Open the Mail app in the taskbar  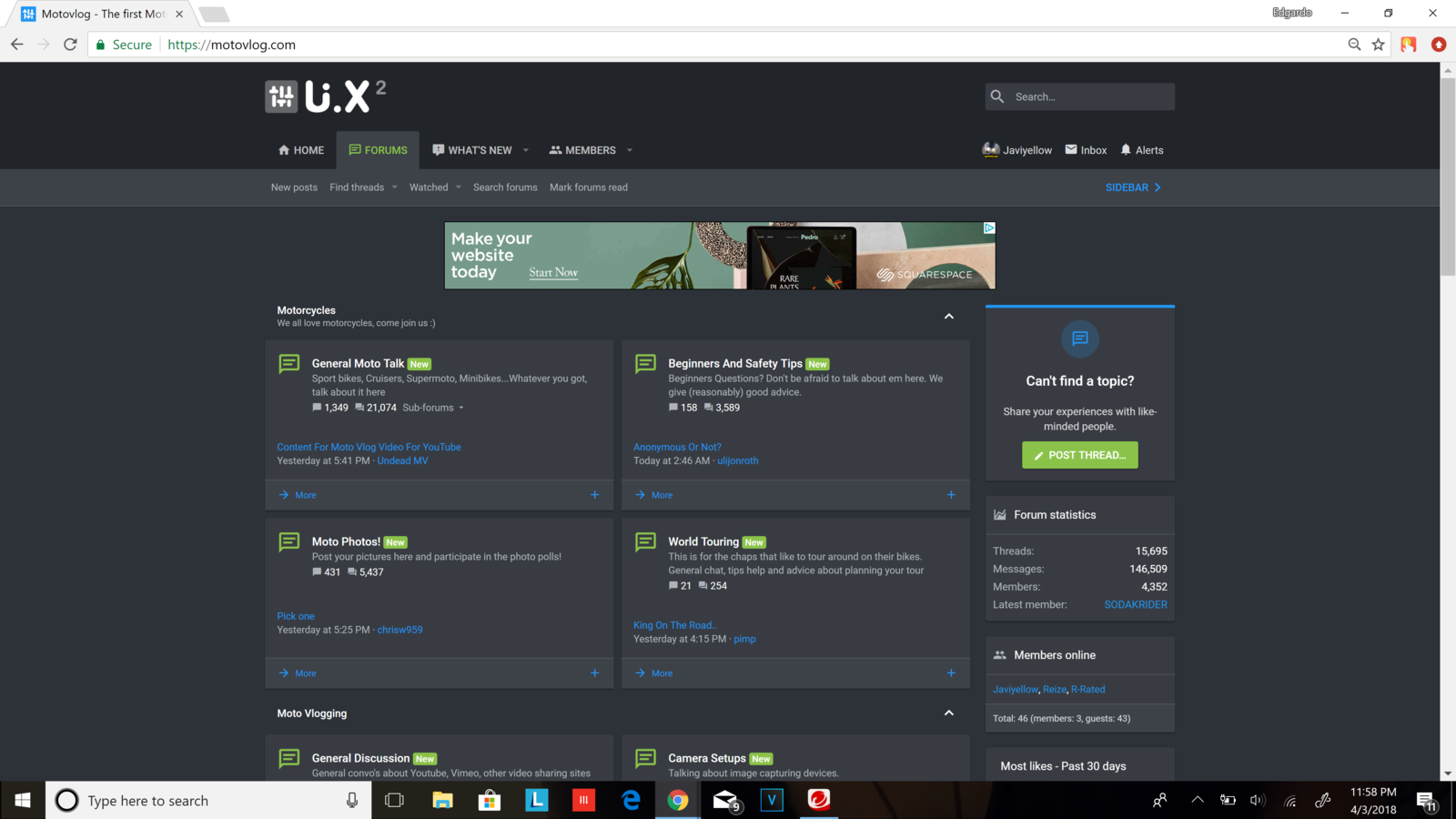[x=725, y=800]
